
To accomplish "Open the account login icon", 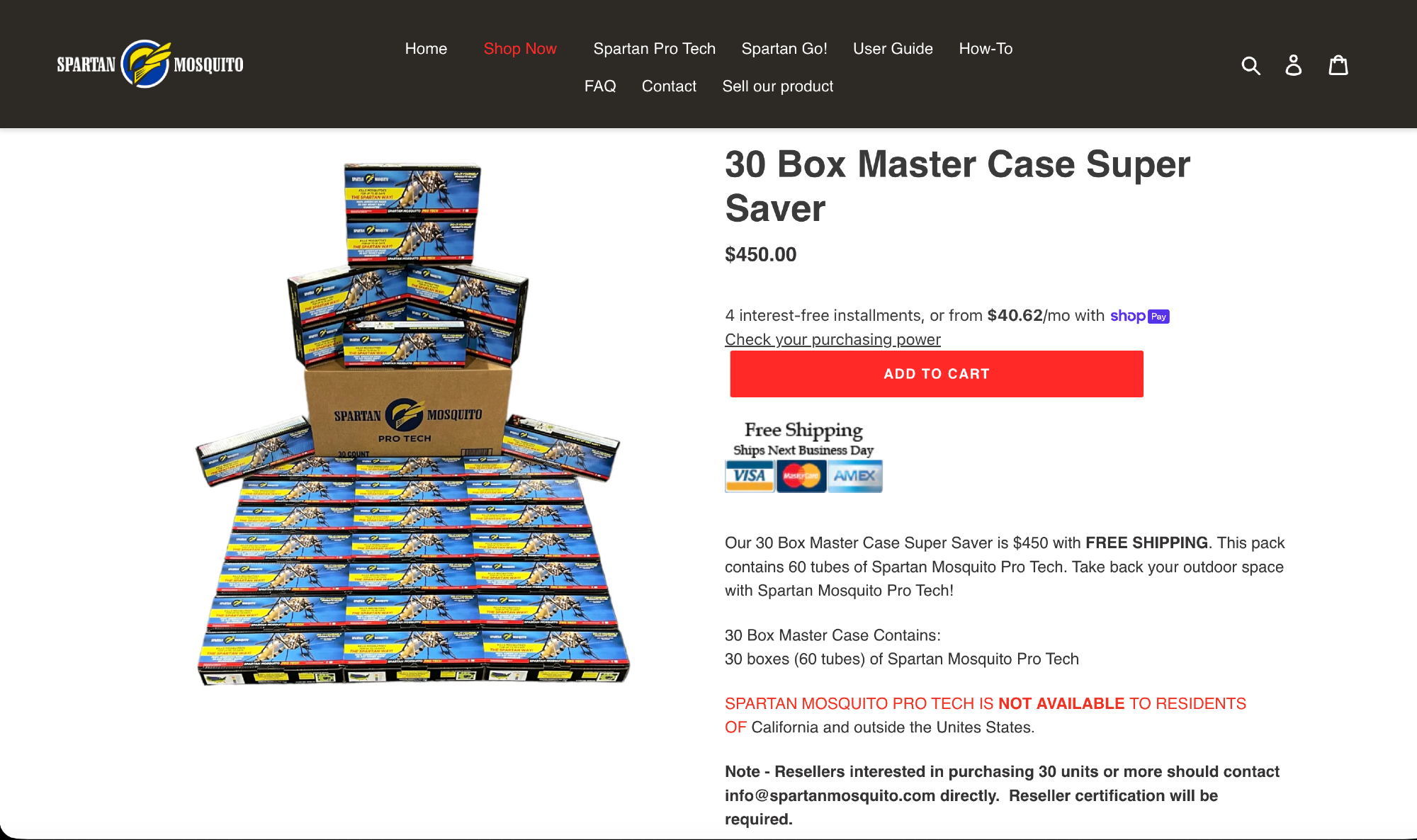I will (1294, 65).
